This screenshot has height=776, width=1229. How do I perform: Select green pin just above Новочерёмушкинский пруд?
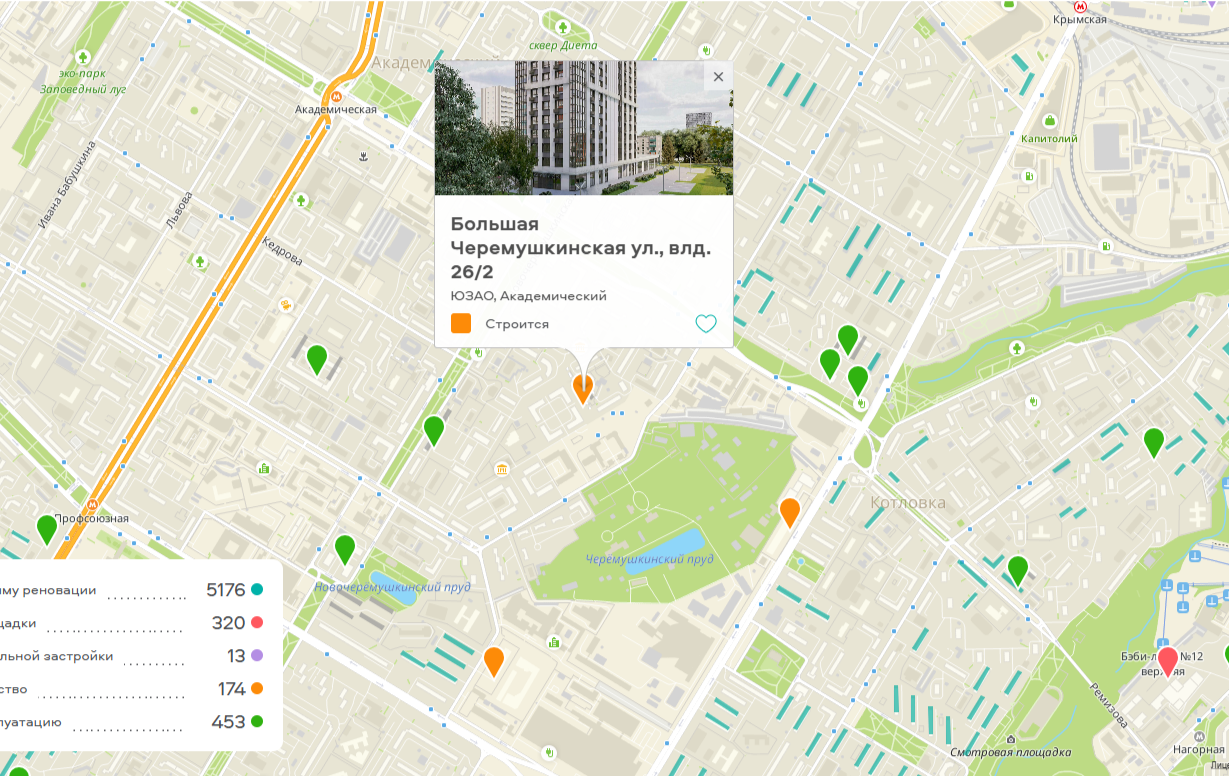(x=345, y=550)
